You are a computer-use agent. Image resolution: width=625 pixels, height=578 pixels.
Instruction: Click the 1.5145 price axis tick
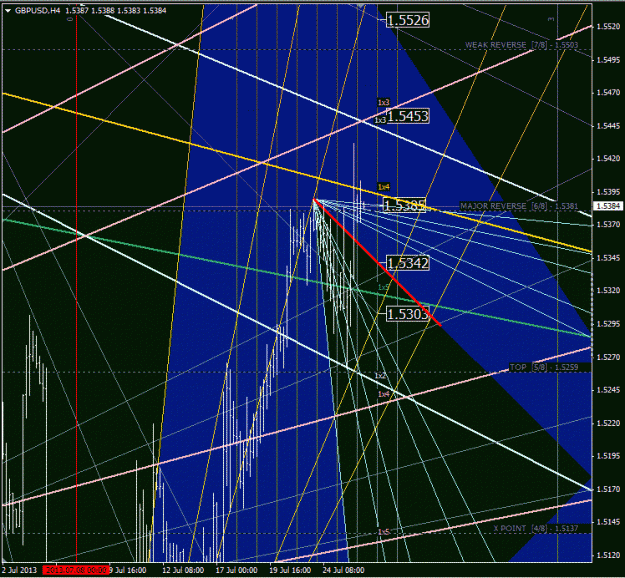(608, 522)
